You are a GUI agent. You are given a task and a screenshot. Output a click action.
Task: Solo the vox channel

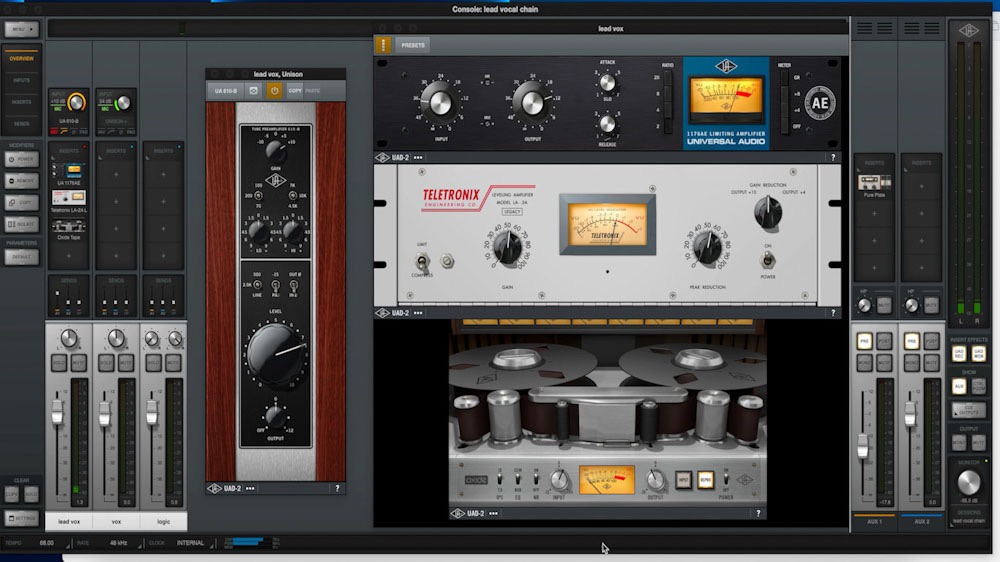[105, 362]
